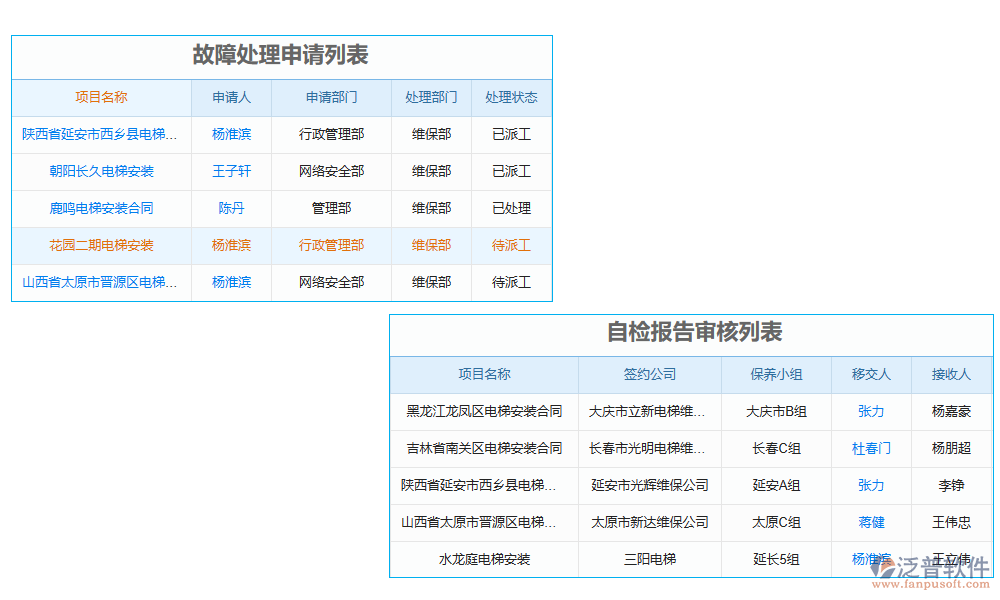Select applicant 王子轩
This screenshot has height=600, width=1000.
point(231,171)
